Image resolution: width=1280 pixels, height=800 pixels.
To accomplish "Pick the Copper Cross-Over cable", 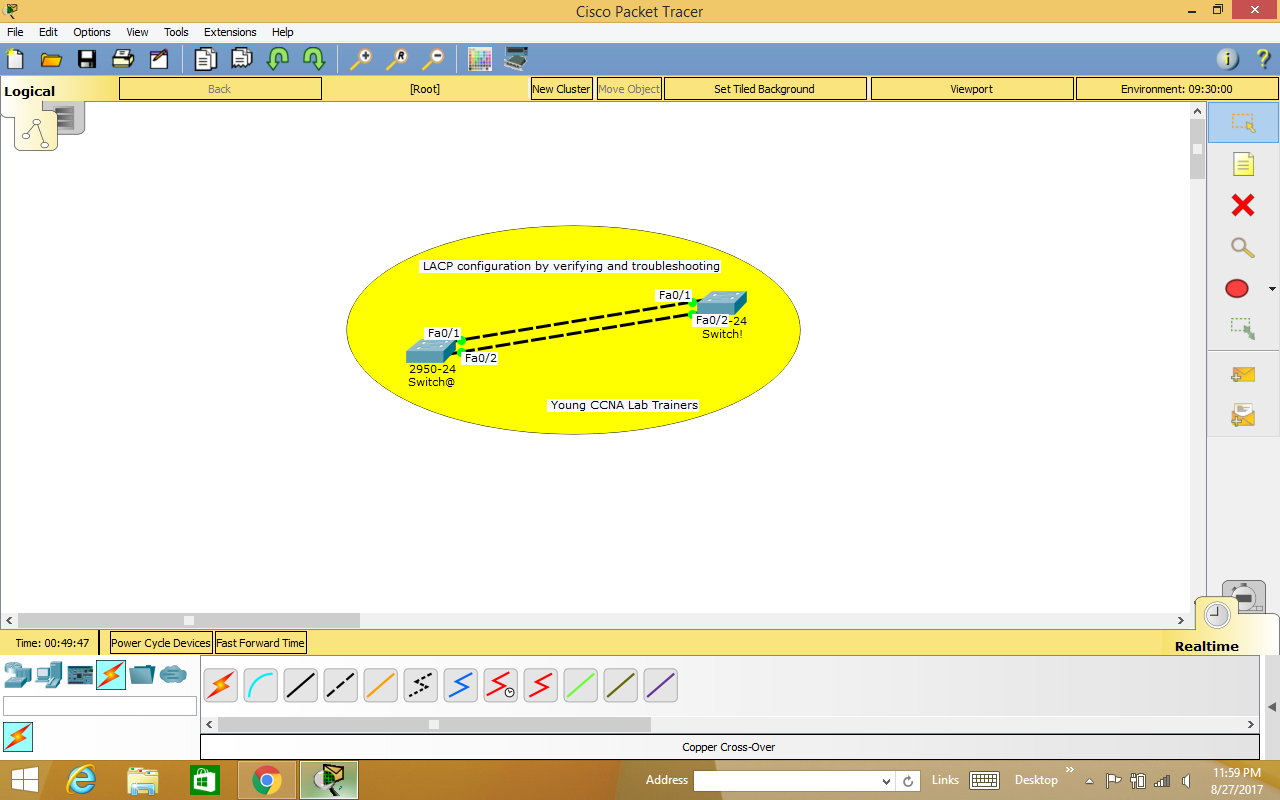I will click(x=341, y=686).
